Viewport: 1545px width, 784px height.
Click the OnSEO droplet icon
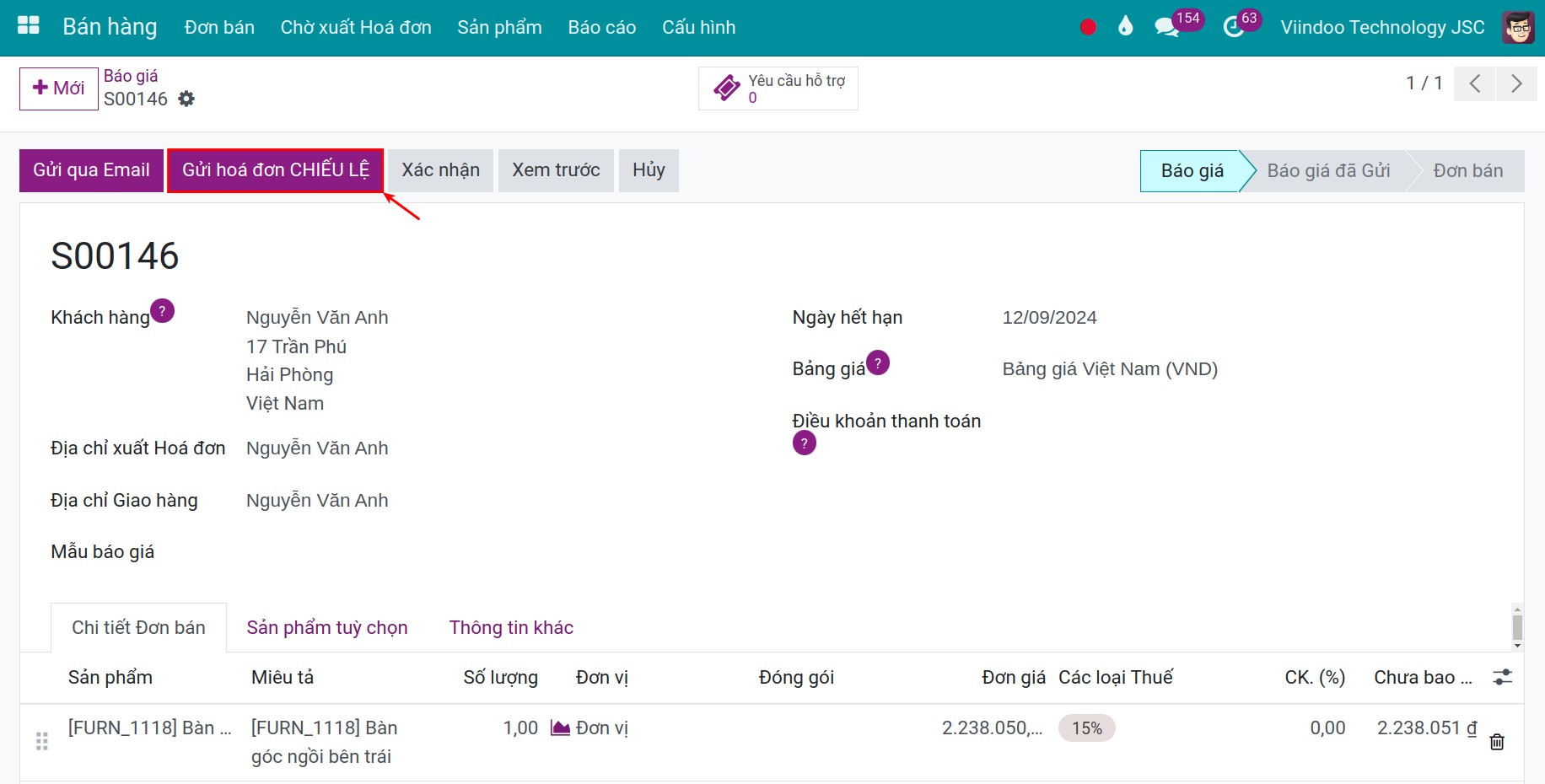(1124, 26)
